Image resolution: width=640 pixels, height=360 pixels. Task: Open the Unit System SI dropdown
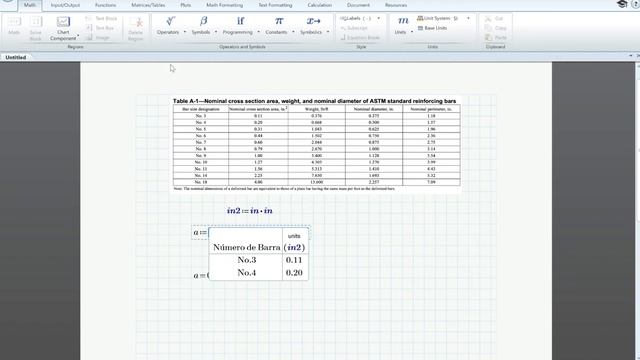[x=443, y=19]
